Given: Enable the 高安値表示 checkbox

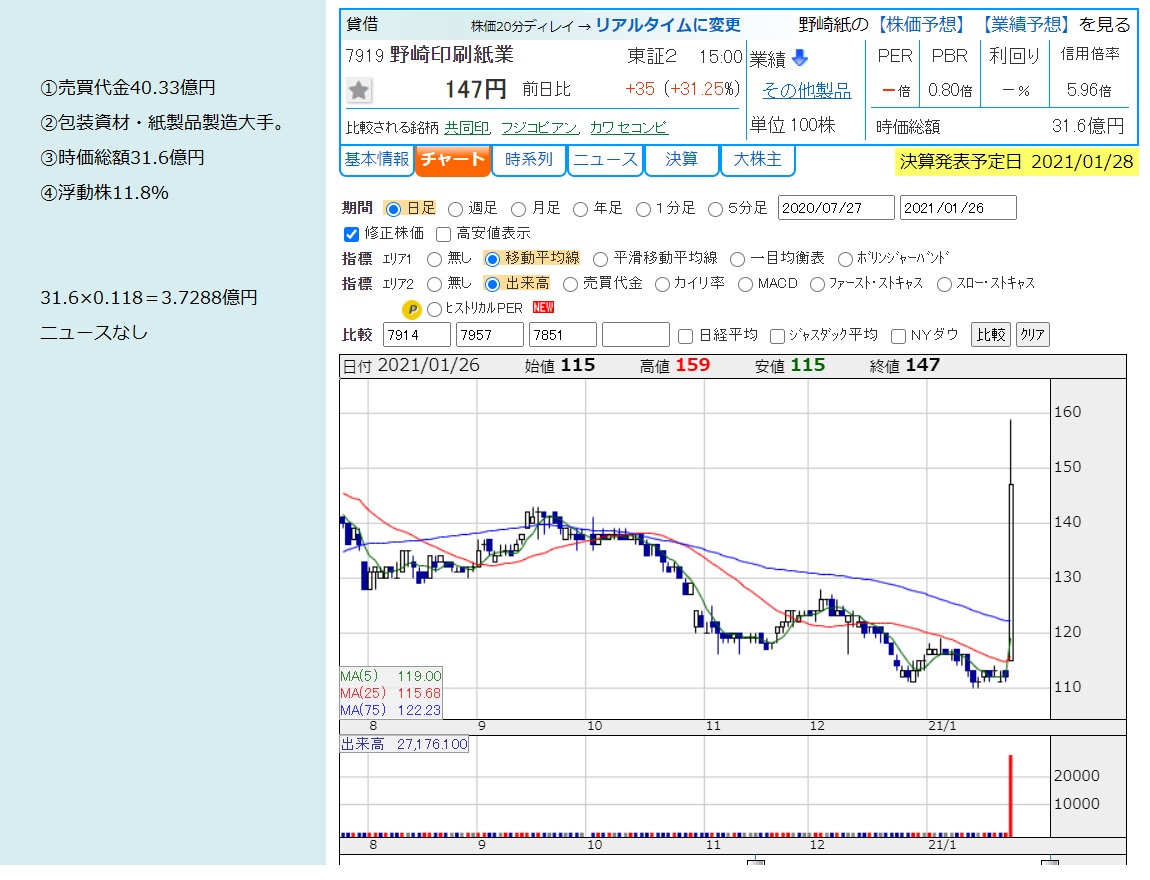Looking at the screenshot, I should (x=443, y=234).
